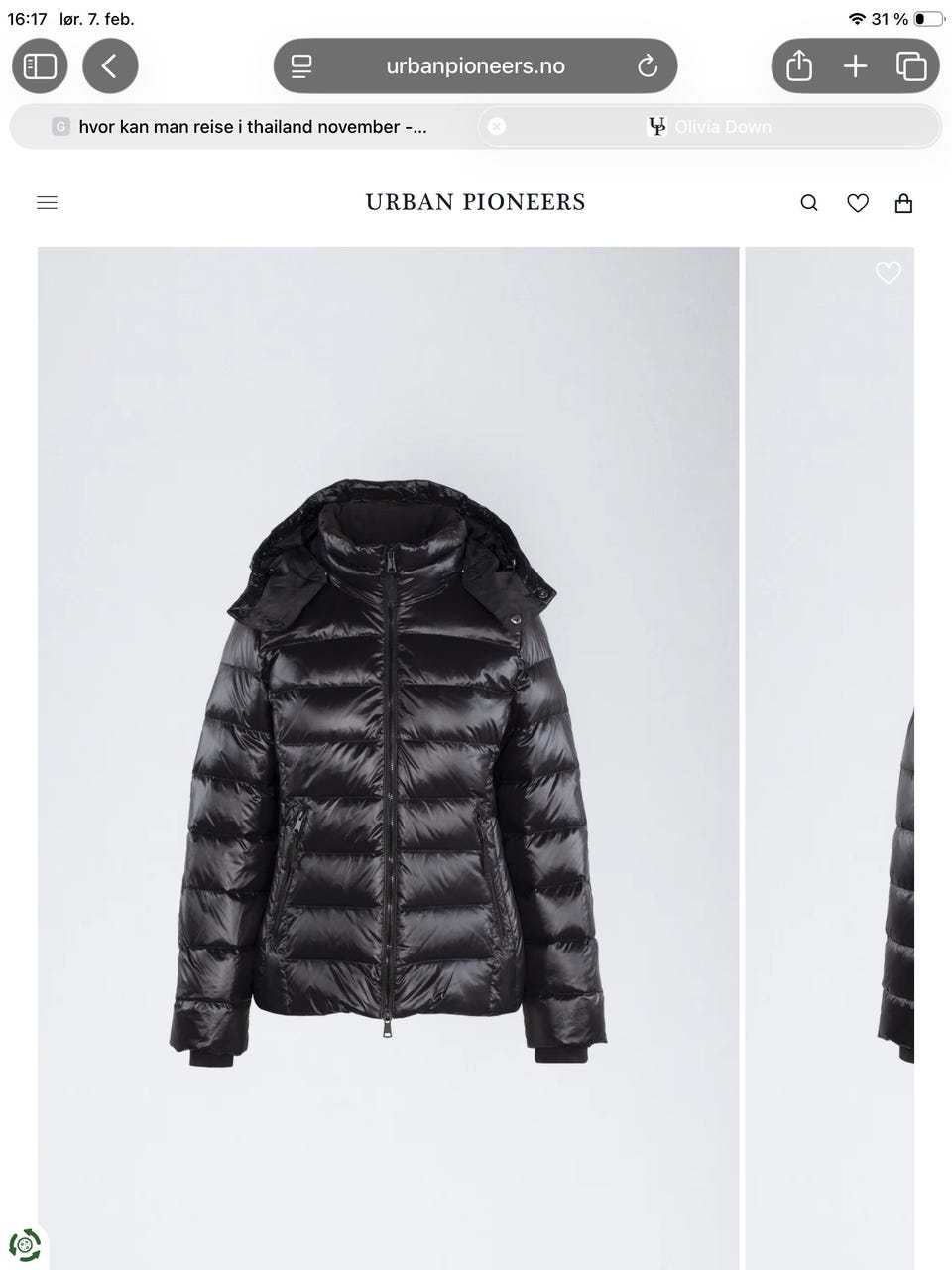
Task: Show the tab overview
Action: (911, 66)
